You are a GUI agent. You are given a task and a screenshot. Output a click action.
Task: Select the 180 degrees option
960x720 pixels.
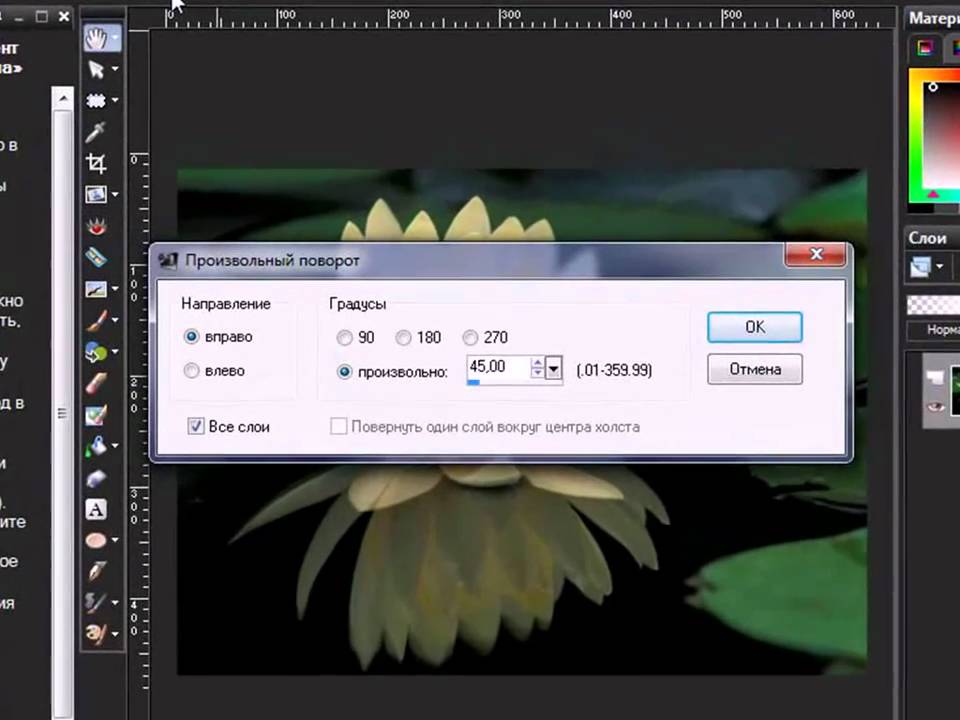[403, 337]
